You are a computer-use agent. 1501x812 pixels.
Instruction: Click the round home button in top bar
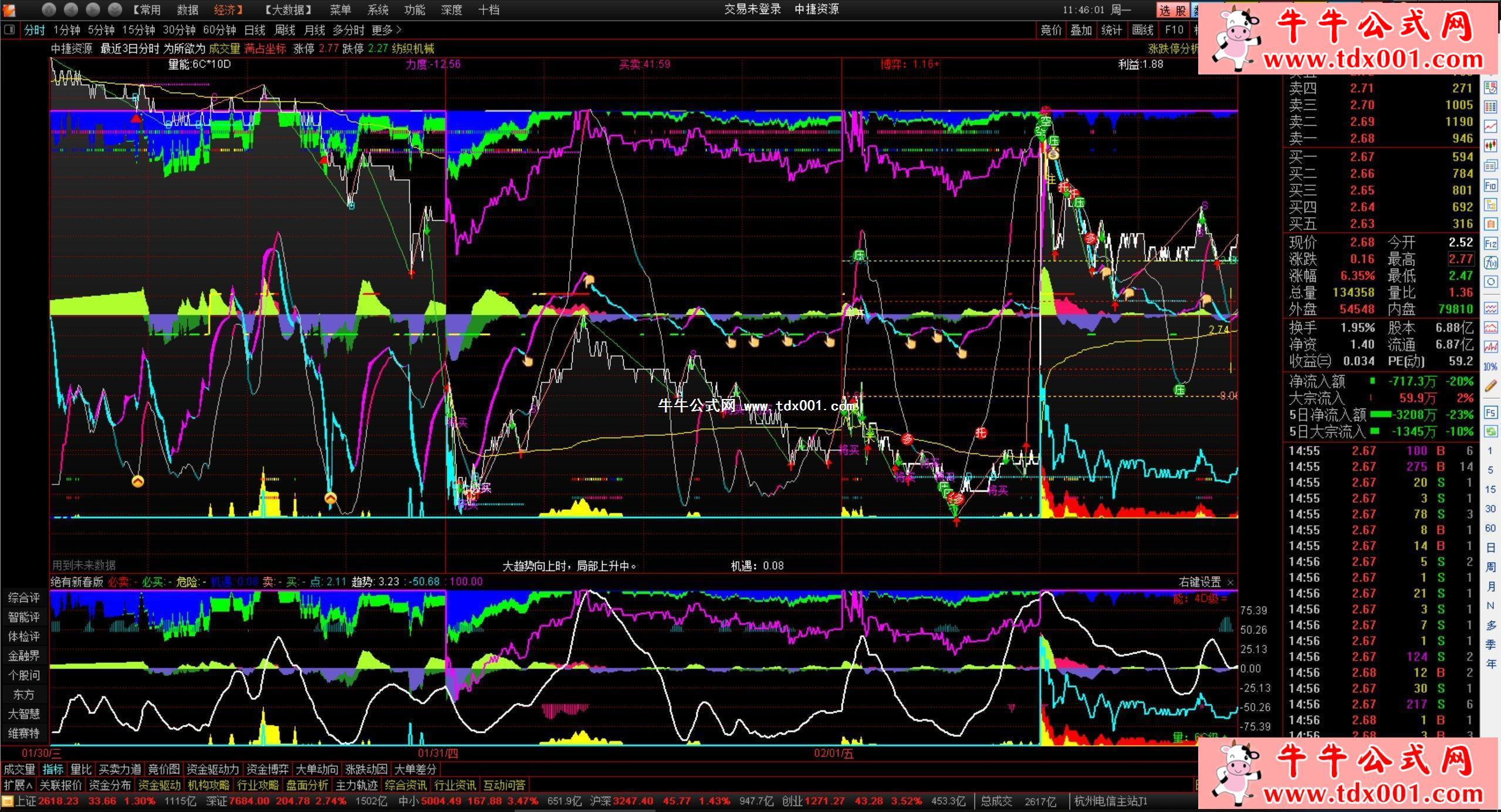point(49,9)
